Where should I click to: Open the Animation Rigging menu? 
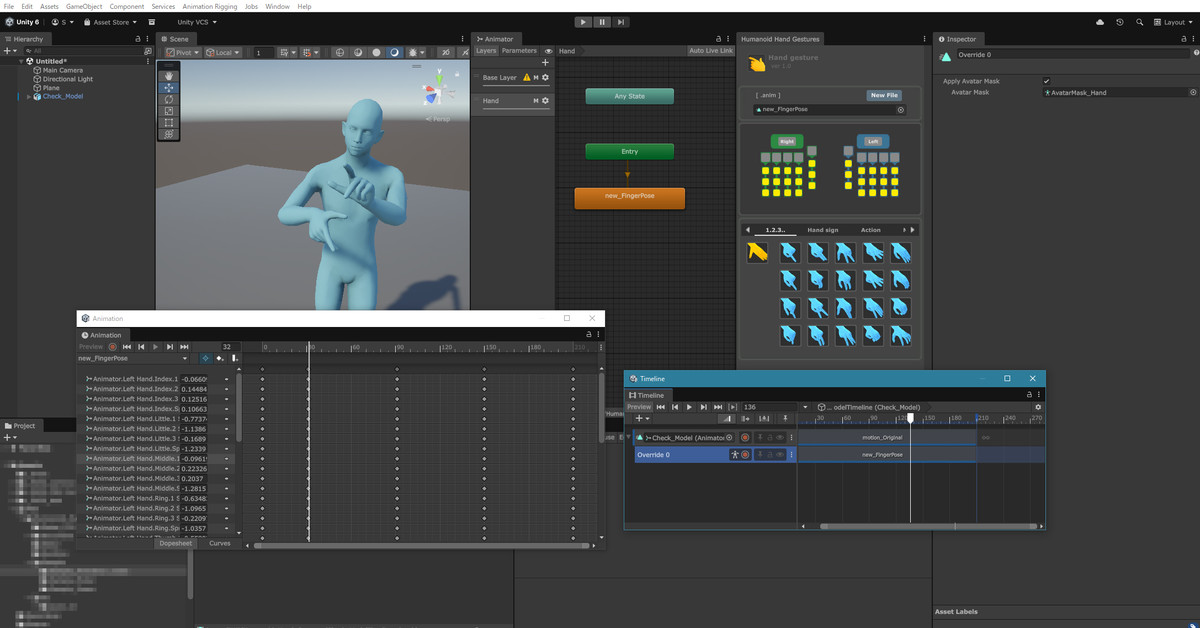pos(210,6)
